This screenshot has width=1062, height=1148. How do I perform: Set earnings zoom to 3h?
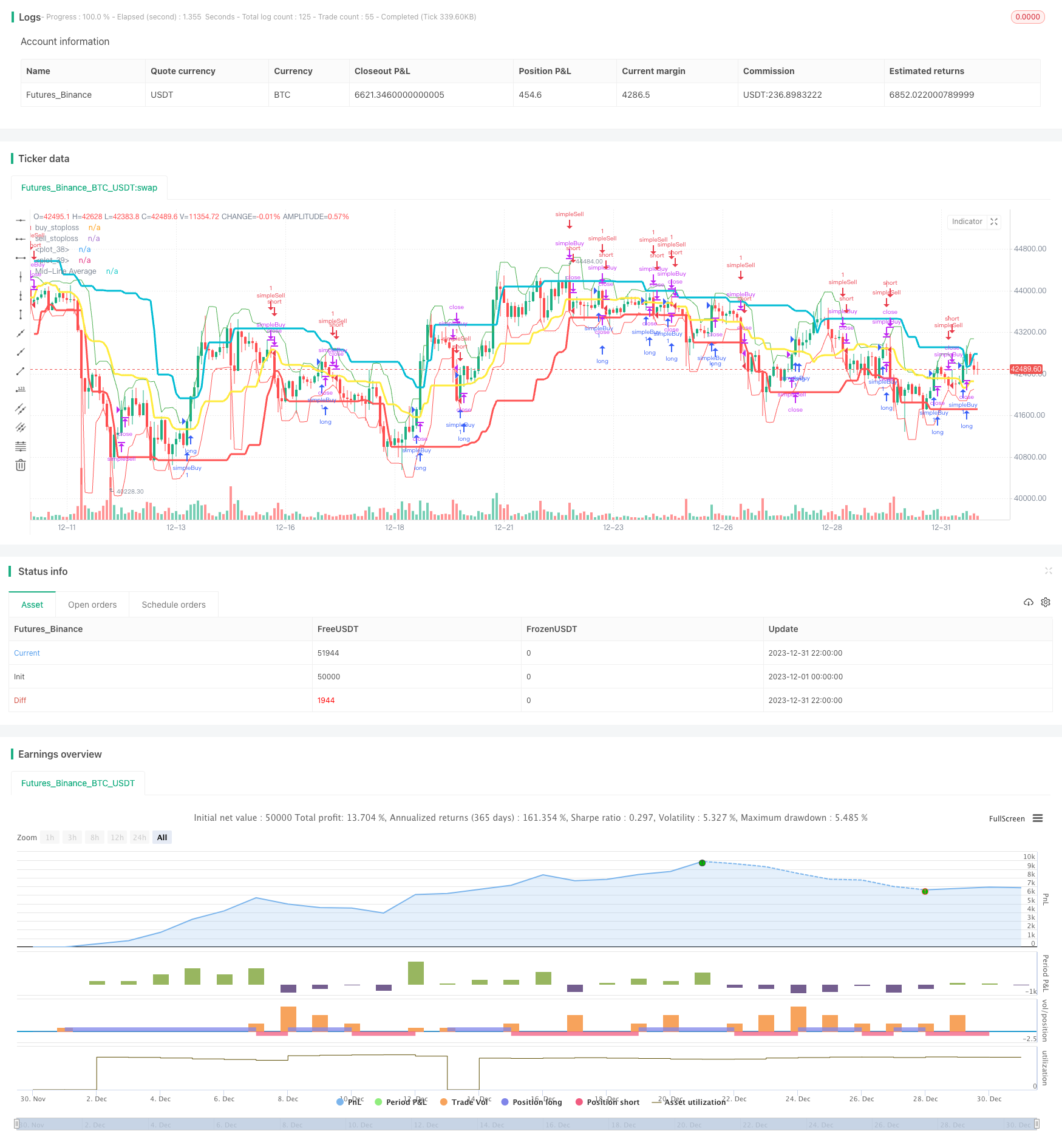(x=72, y=838)
